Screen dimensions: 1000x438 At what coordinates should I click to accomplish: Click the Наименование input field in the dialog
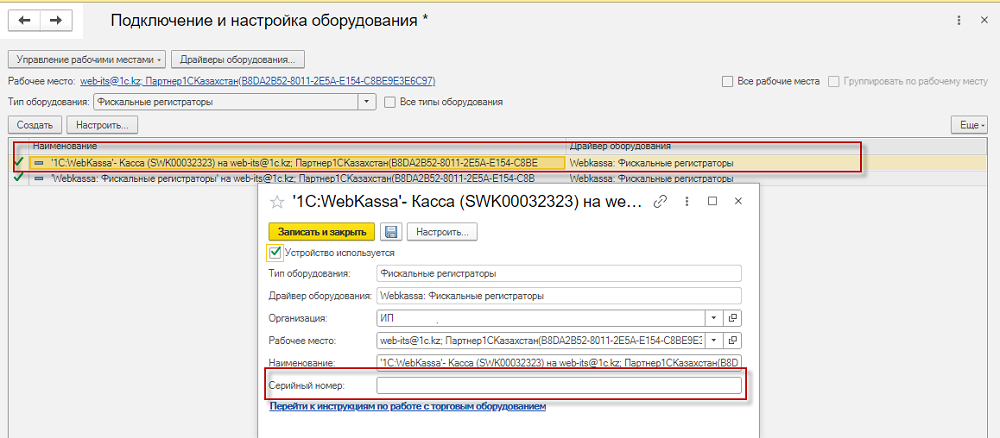click(559, 363)
